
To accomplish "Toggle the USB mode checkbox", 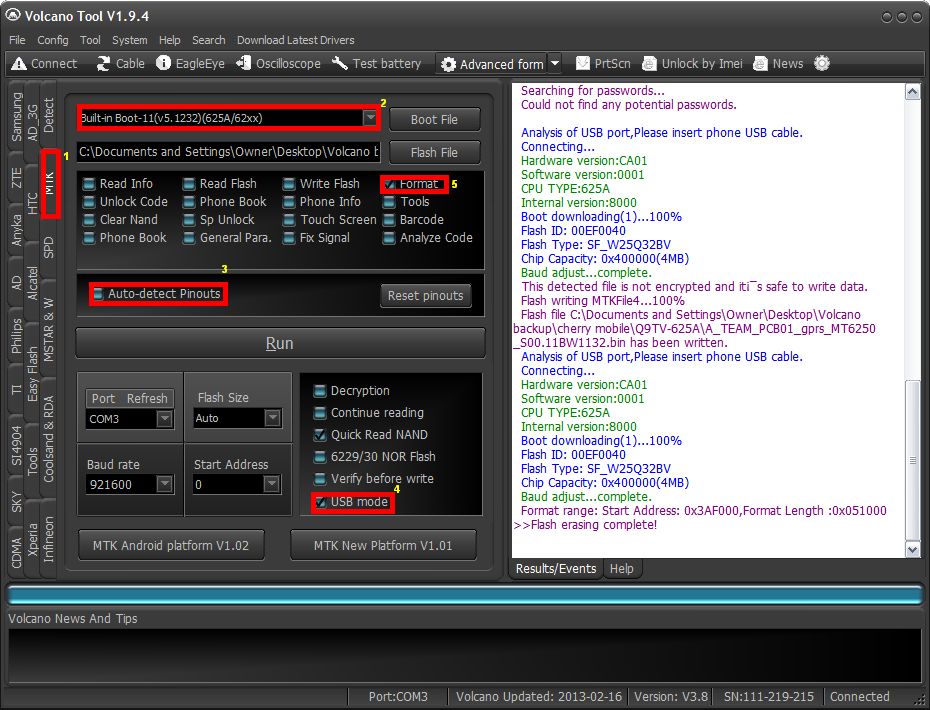I will coord(321,501).
